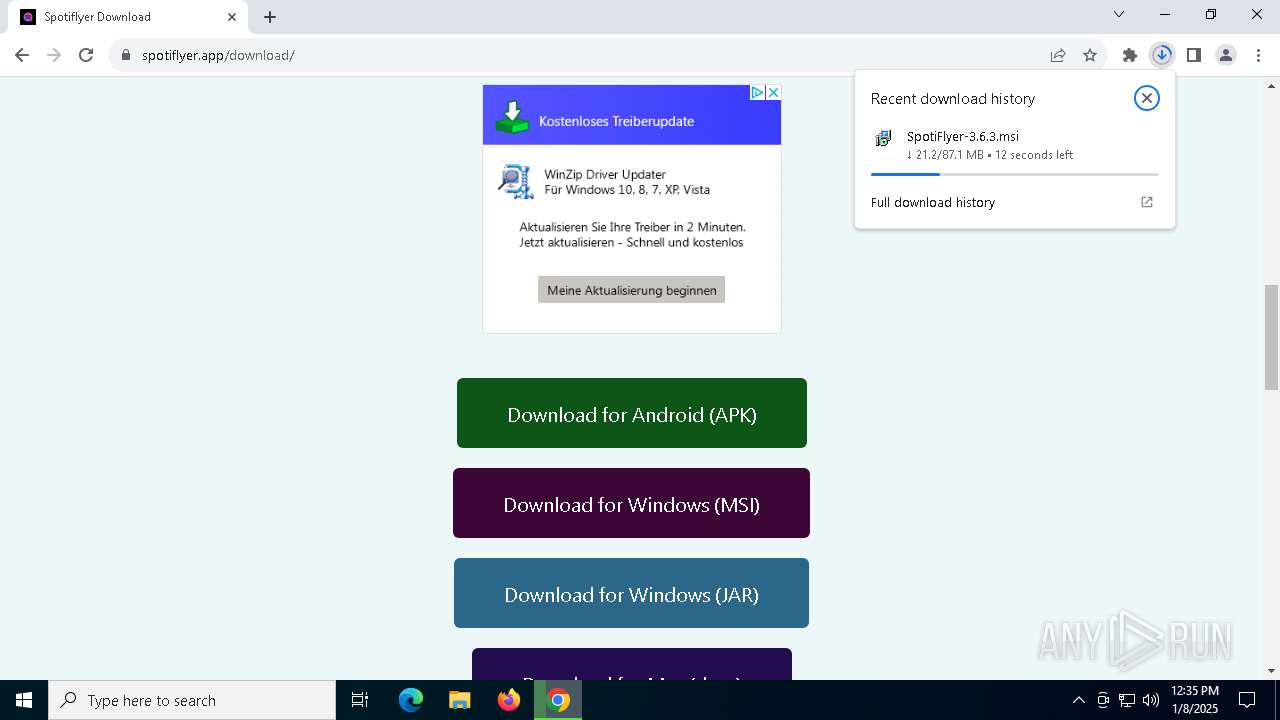Screen dimensions: 1280x720
Task: Open Chrome extensions puzzle icon
Action: [1130, 55]
